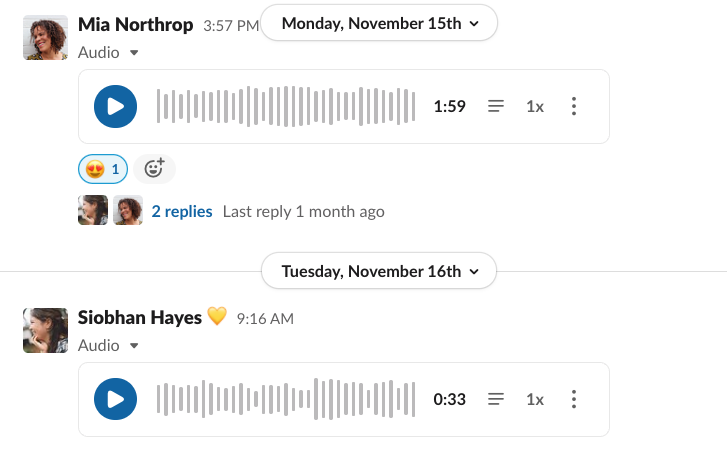Click the add reaction emoji icon

pos(154,169)
